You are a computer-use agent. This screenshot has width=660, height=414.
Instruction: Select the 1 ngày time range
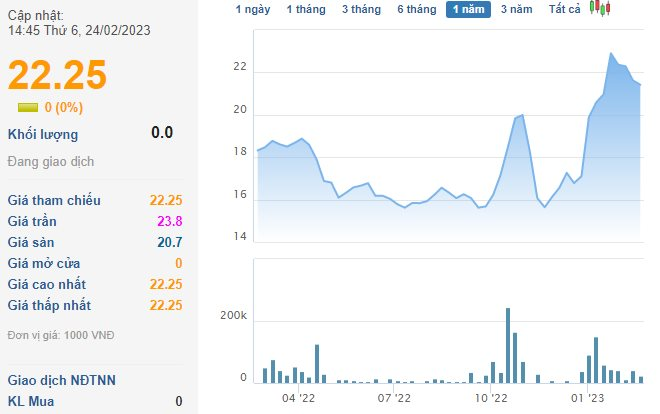(x=253, y=9)
